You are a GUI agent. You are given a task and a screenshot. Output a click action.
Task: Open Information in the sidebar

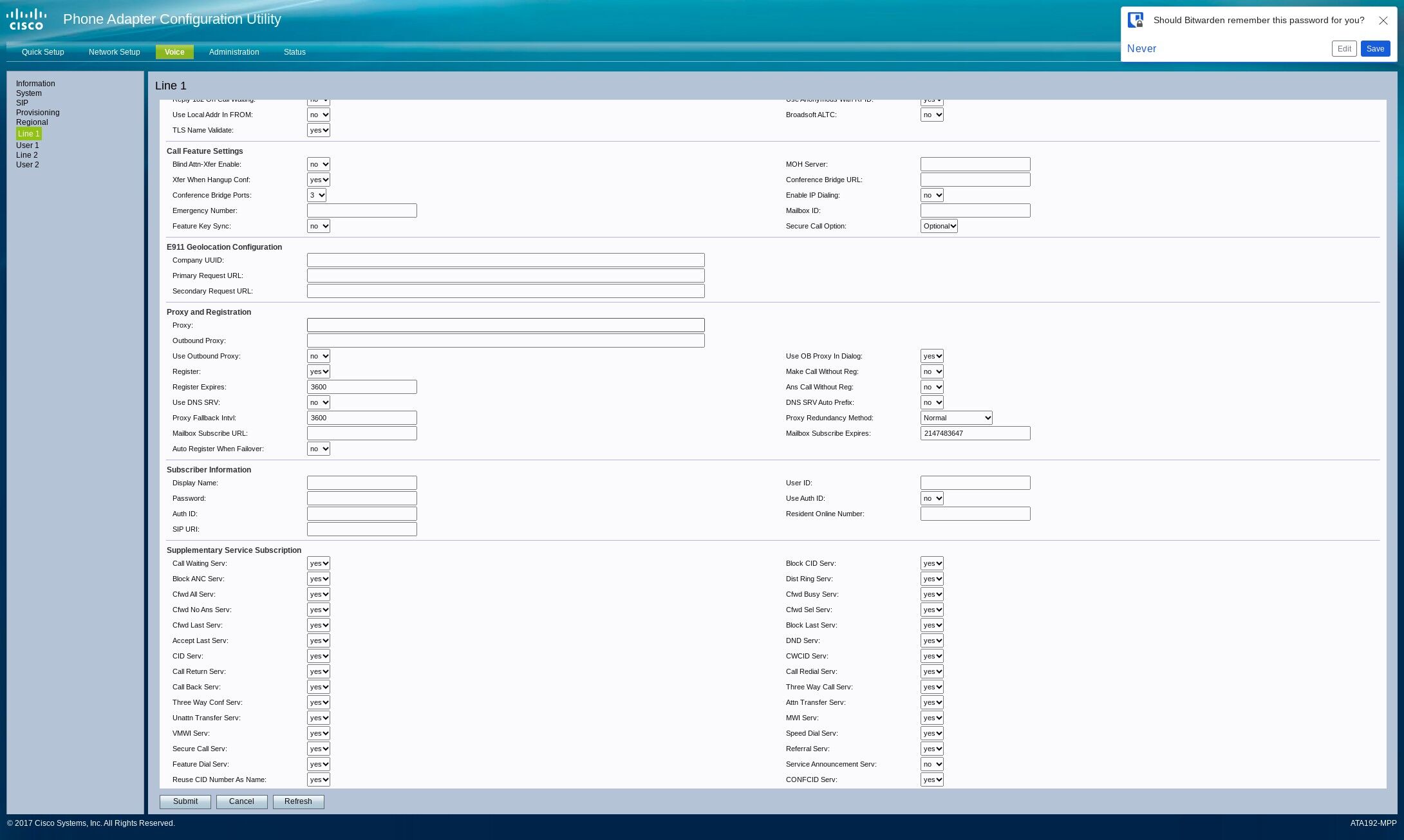[x=35, y=84]
